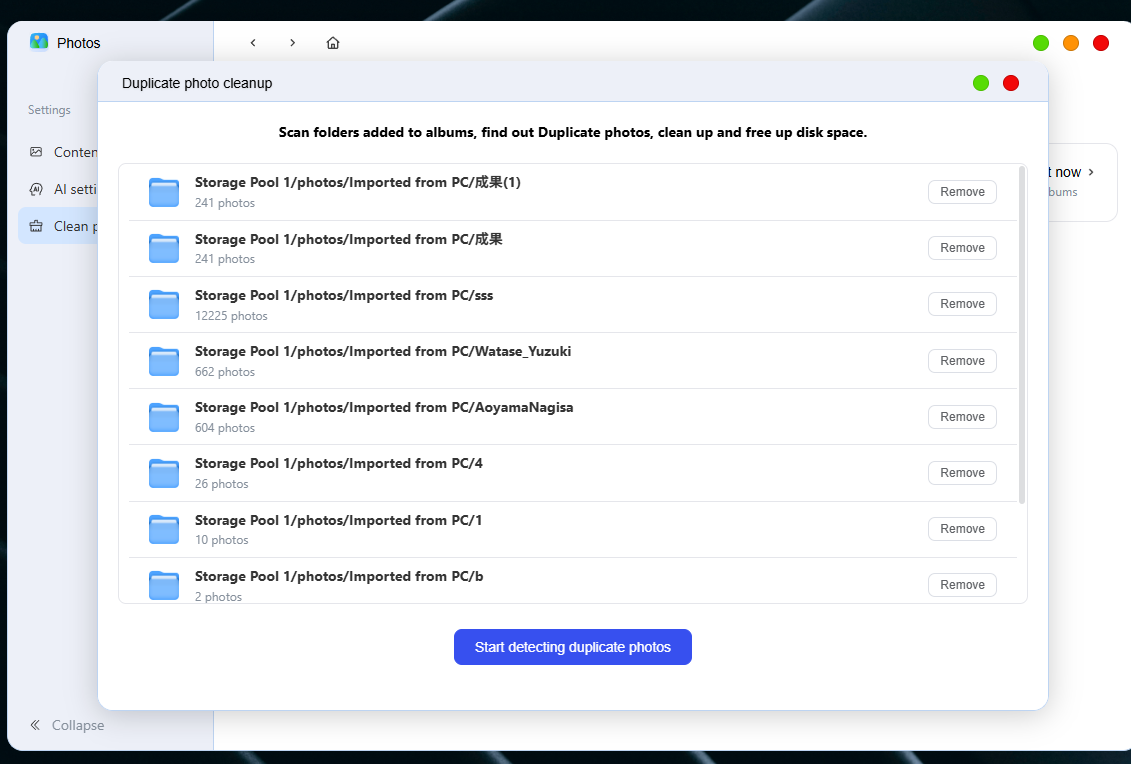Click folder icon for 成果(1) row
1131x764 pixels.
pyautogui.click(x=164, y=192)
